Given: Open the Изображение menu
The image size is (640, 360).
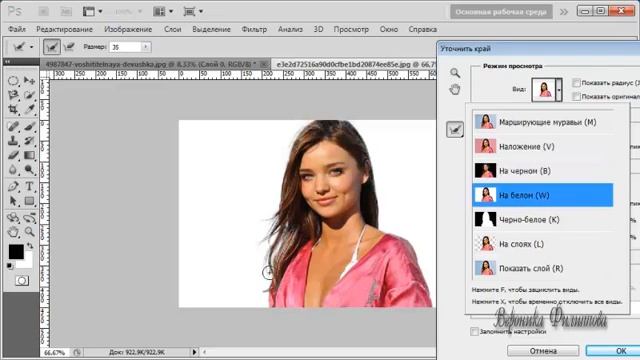Looking at the screenshot, I should tap(128, 29).
